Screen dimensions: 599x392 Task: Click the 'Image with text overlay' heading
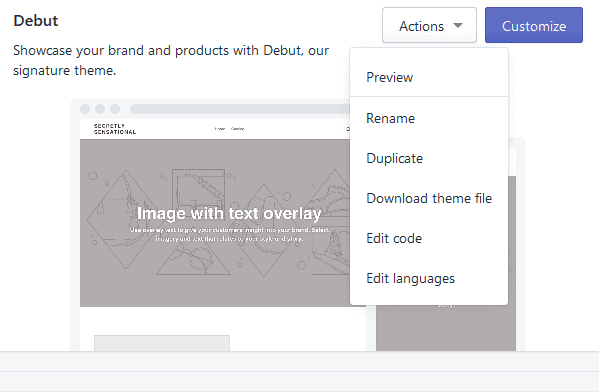pyautogui.click(x=229, y=213)
